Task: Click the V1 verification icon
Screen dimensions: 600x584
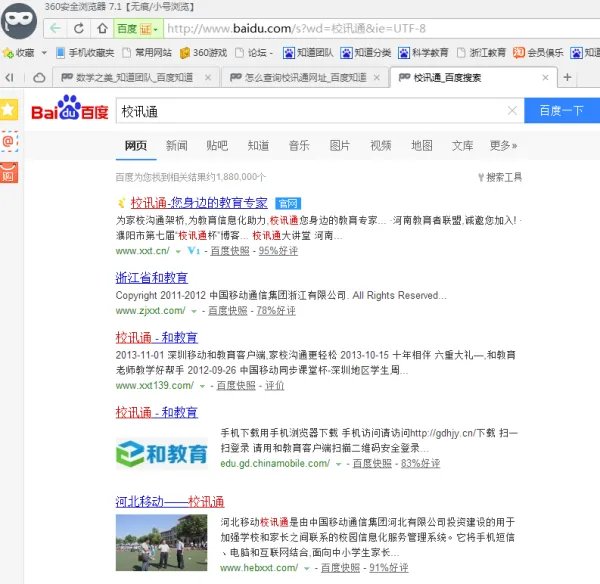Action: coord(194,251)
